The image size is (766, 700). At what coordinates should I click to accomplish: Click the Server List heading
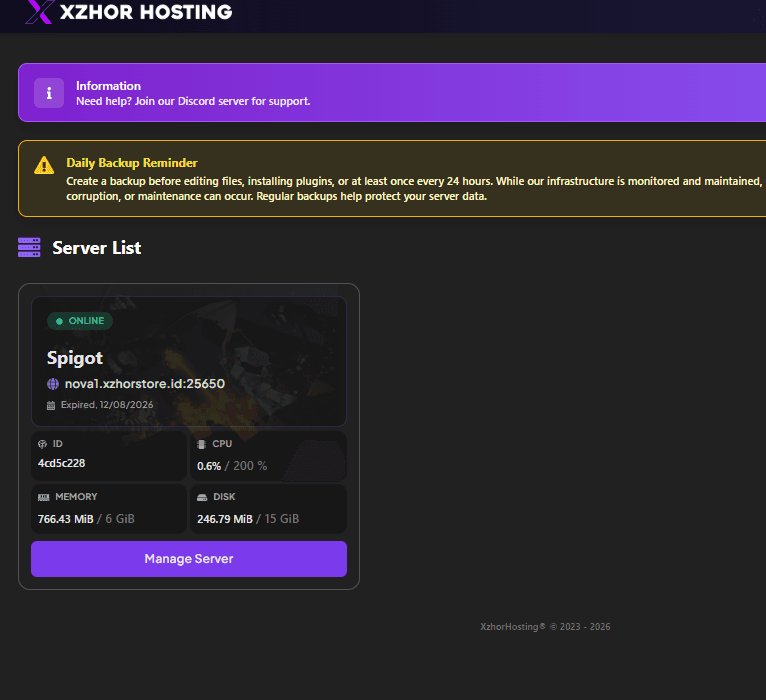pos(97,248)
